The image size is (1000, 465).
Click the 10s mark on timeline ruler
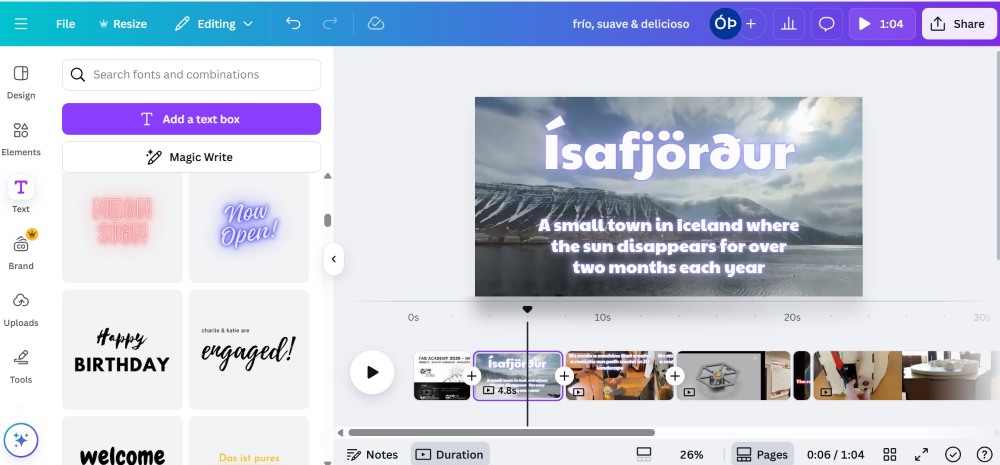[603, 317]
